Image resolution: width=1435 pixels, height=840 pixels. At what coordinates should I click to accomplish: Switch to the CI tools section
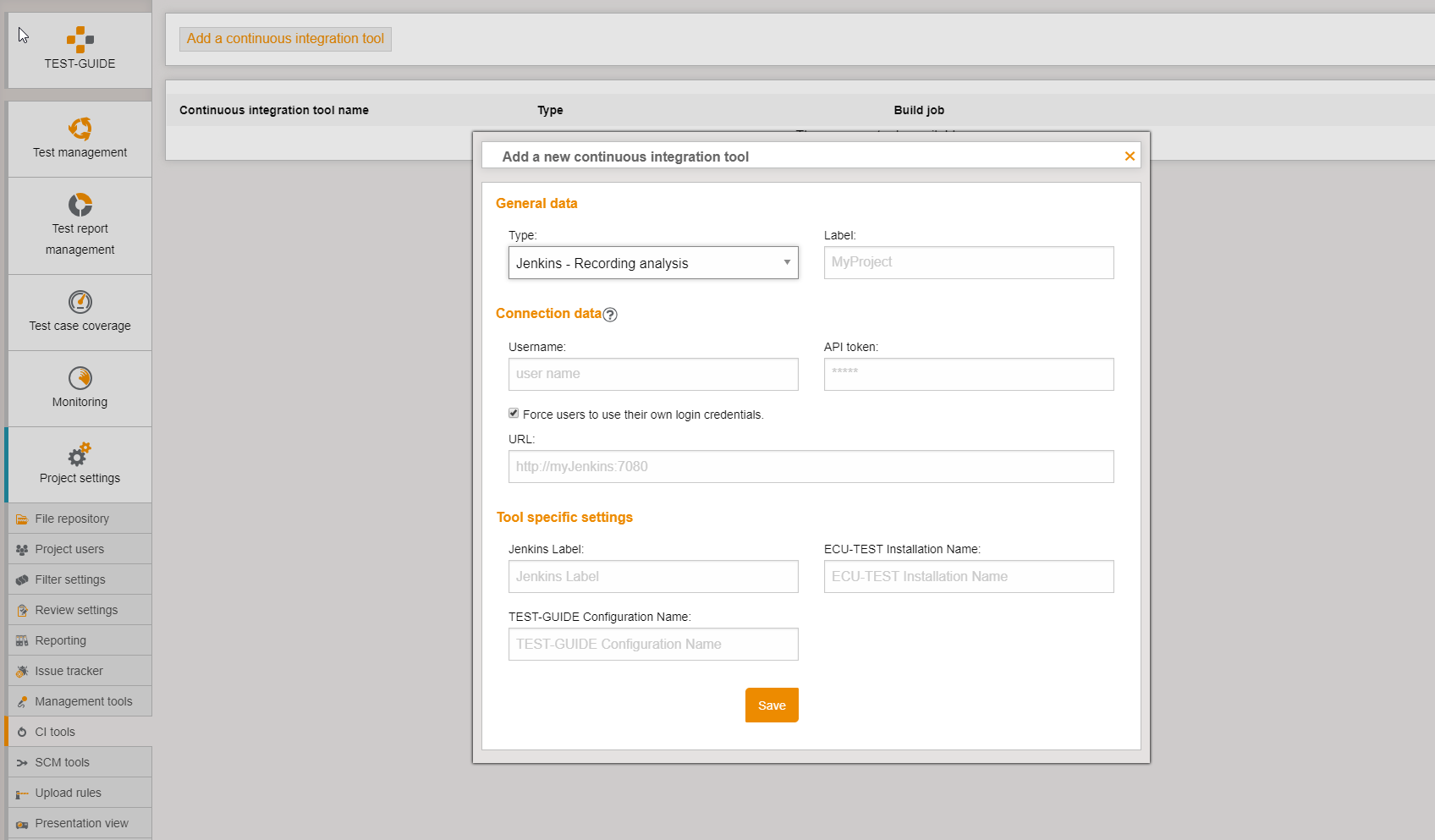pos(53,731)
